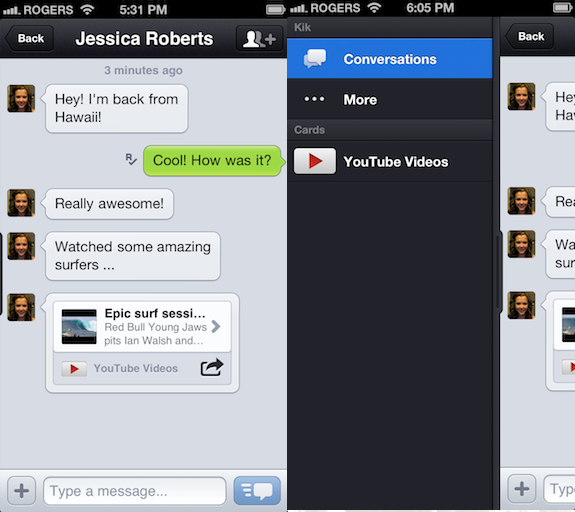
Task: Tap the "Really awesome!" message bubble
Action: tap(109, 204)
